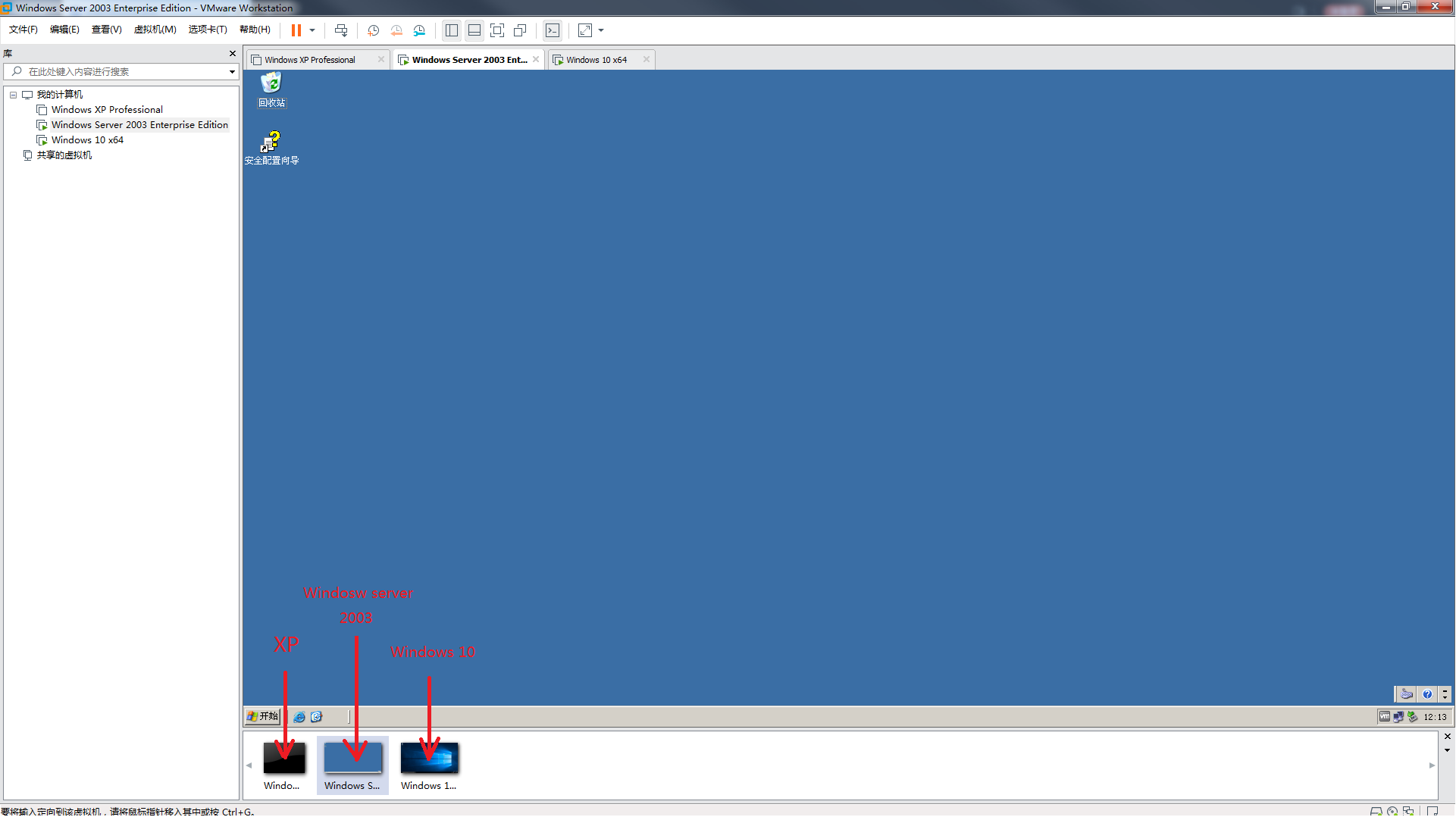
Task: Select Windows 10 x64 in library tree
Action: pyautogui.click(x=87, y=140)
